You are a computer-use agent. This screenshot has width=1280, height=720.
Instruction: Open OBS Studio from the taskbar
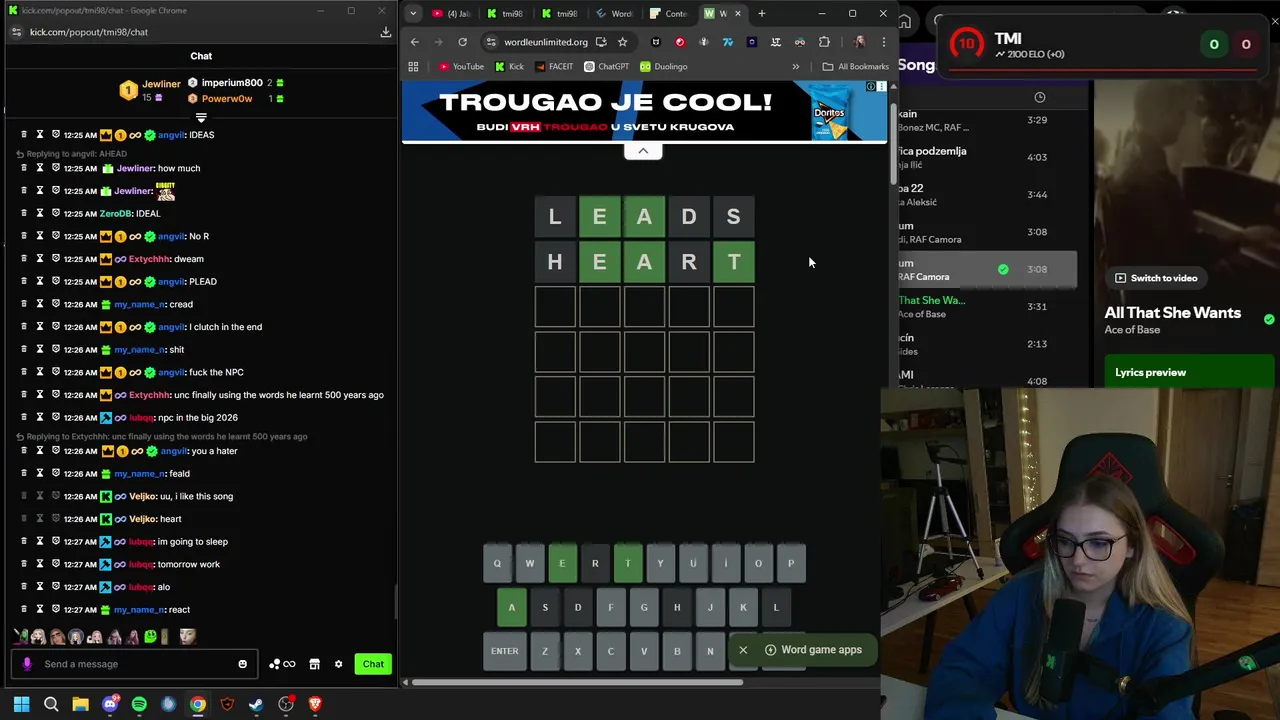coord(286,704)
